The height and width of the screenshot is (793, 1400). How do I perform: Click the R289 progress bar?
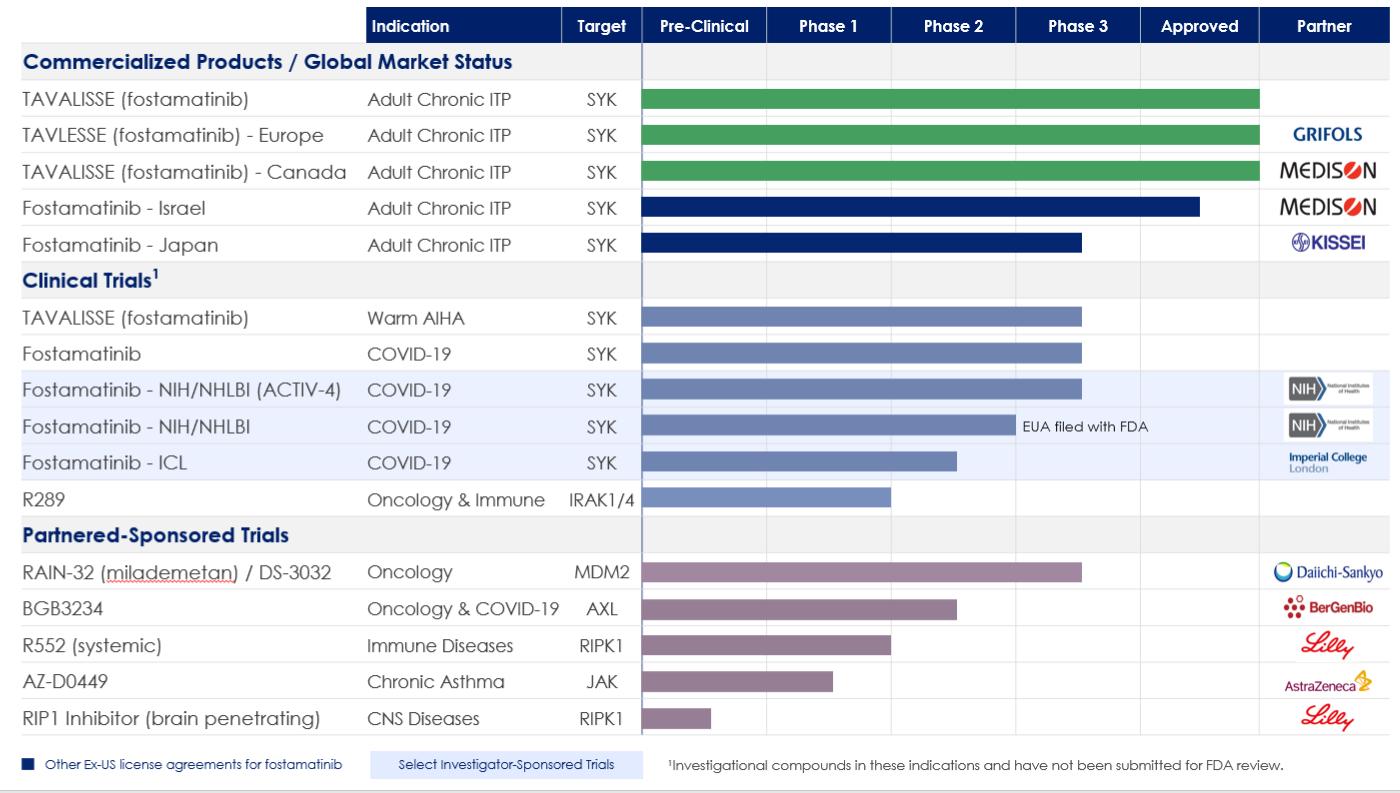pos(766,499)
